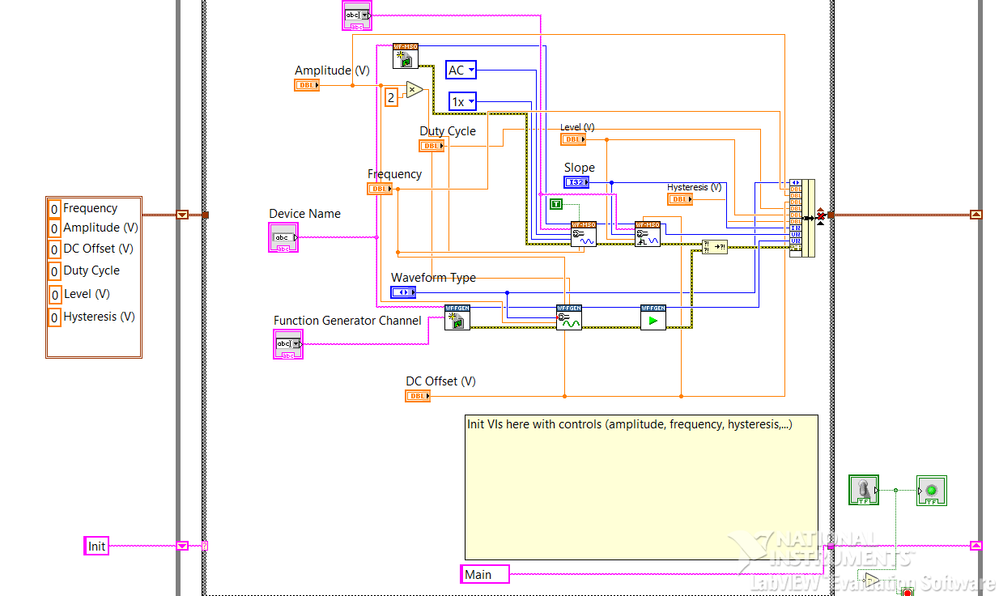Click the green True boolean constant
The height and width of the screenshot is (596, 999).
(556, 204)
